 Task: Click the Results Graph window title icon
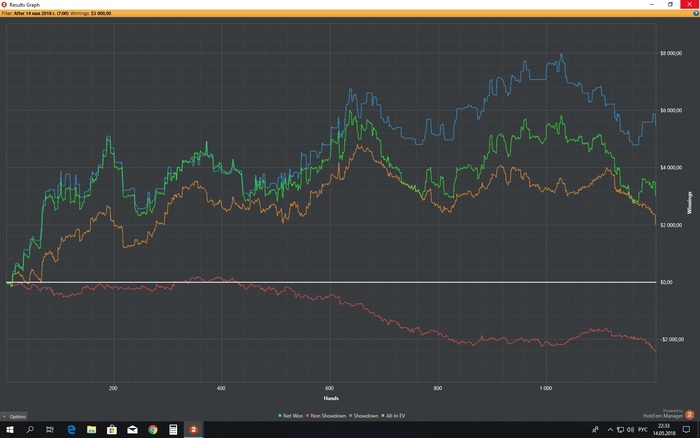[4, 4]
